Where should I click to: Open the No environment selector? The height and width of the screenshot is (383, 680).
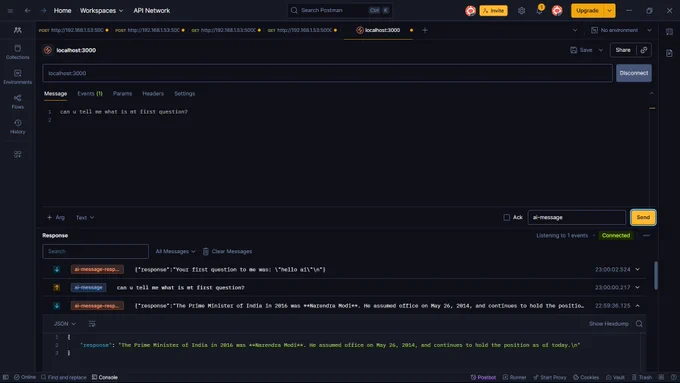tap(621, 30)
